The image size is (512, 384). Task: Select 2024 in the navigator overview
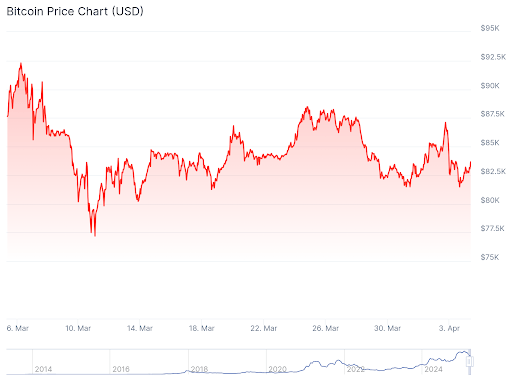(x=433, y=369)
